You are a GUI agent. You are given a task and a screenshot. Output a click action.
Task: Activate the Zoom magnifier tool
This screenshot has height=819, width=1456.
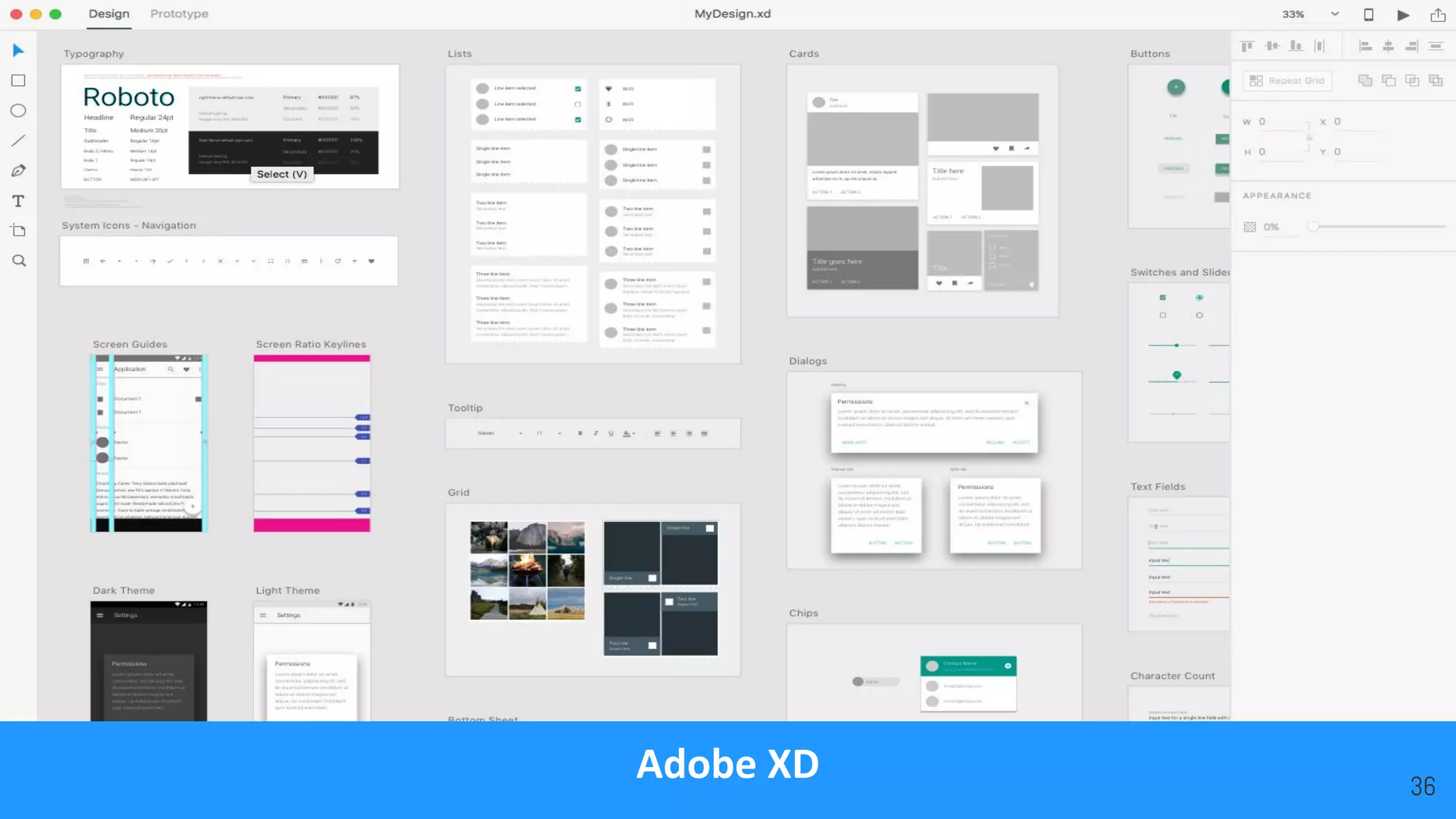tap(18, 260)
